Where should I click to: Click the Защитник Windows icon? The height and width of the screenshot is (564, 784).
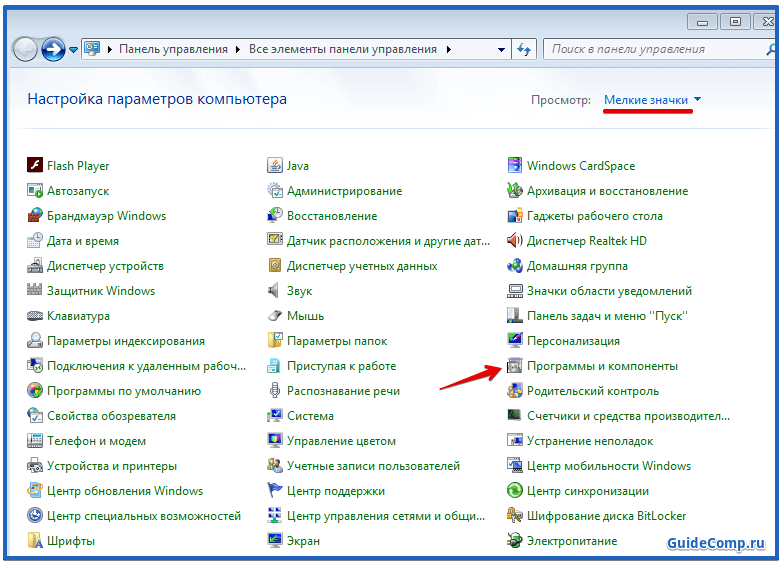click(x=34, y=290)
